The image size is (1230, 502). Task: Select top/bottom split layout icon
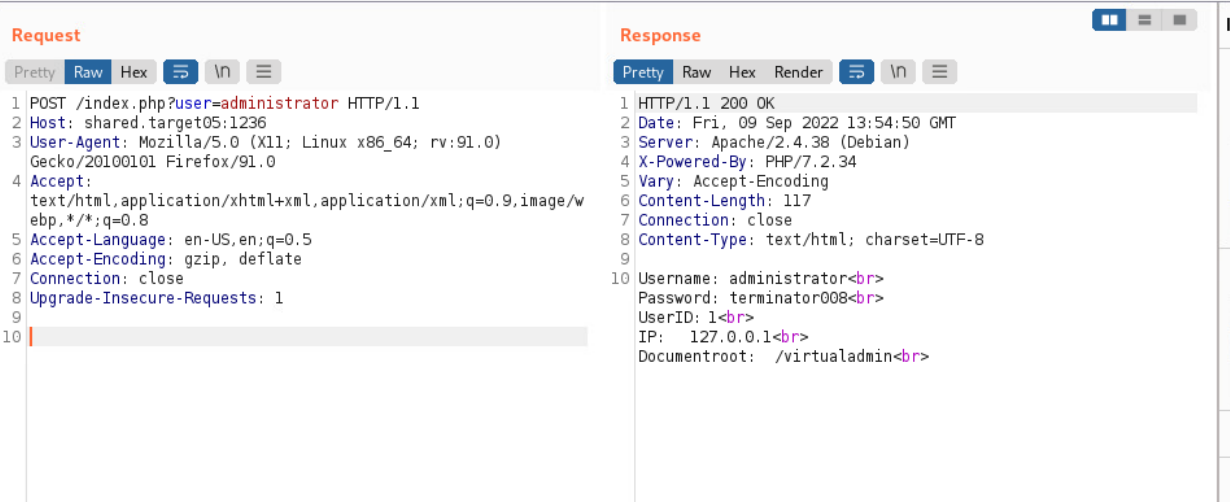(x=1145, y=20)
